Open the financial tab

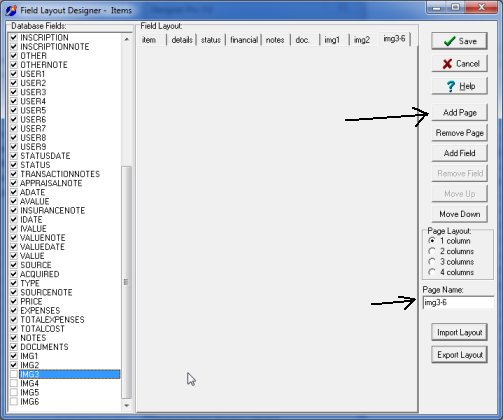(x=244, y=40)
